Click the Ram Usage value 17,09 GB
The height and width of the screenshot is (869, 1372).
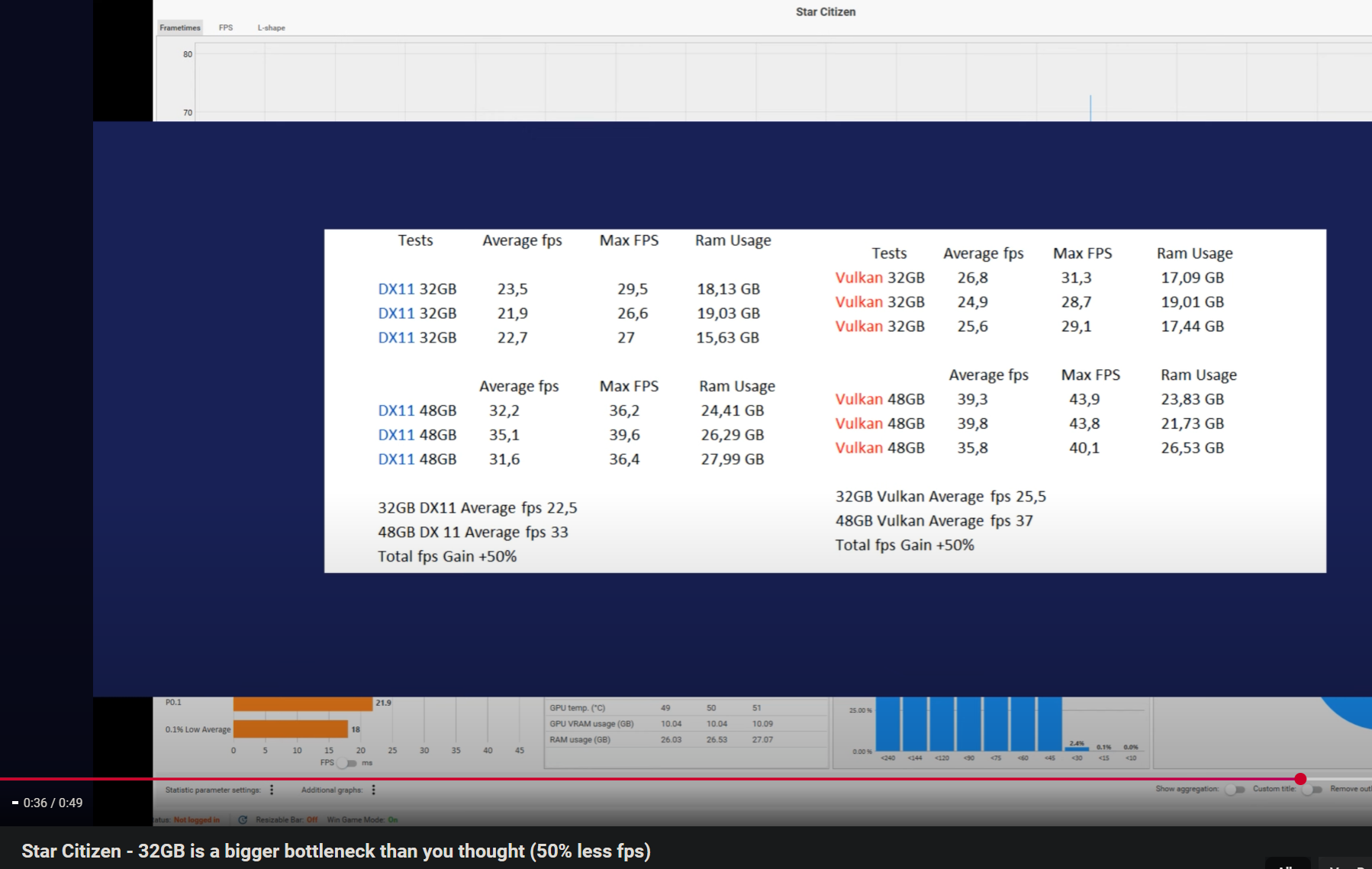click(1193, 278)
